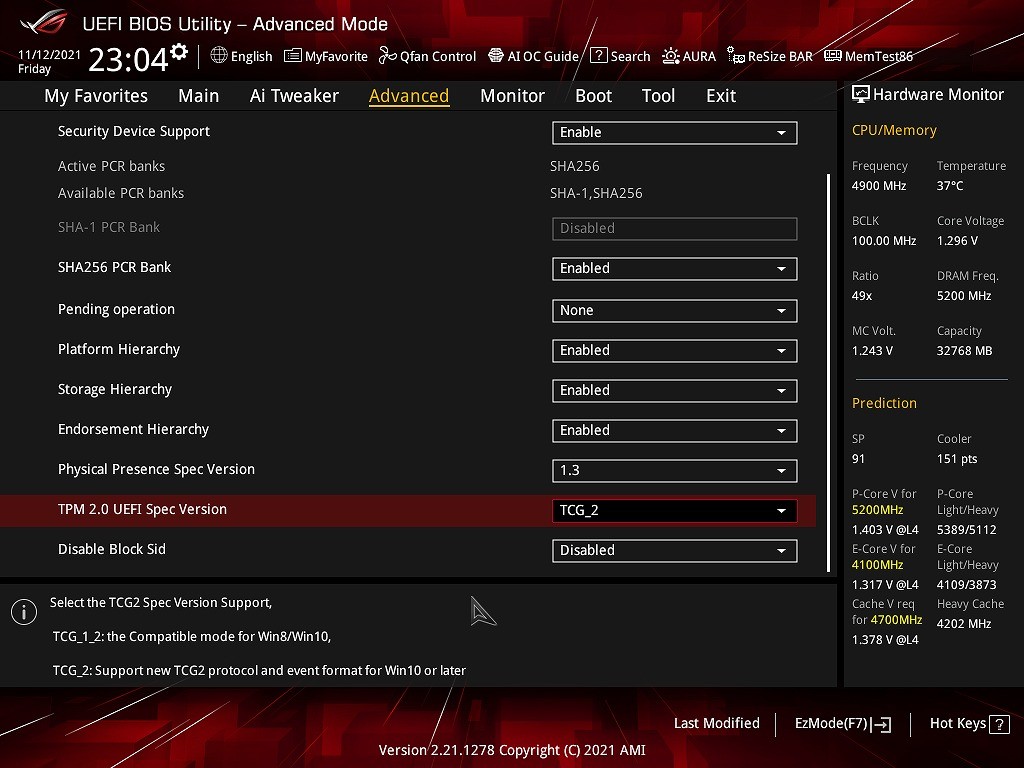Click the 4700MHz cache value
1024x768 pixels.
(x=896, y=620)
